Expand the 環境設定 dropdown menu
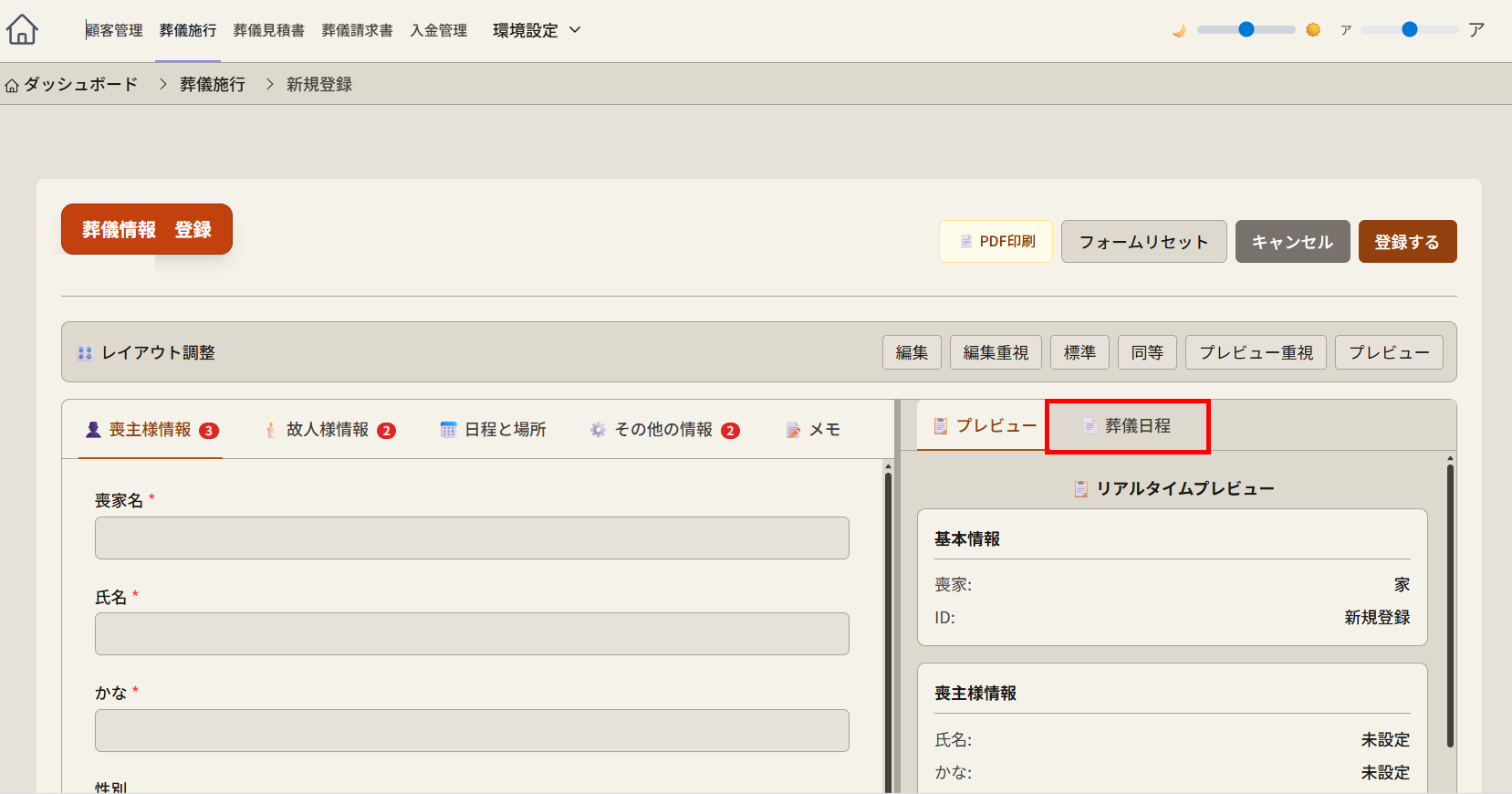1512x794 pixels. tap(537, 30)
